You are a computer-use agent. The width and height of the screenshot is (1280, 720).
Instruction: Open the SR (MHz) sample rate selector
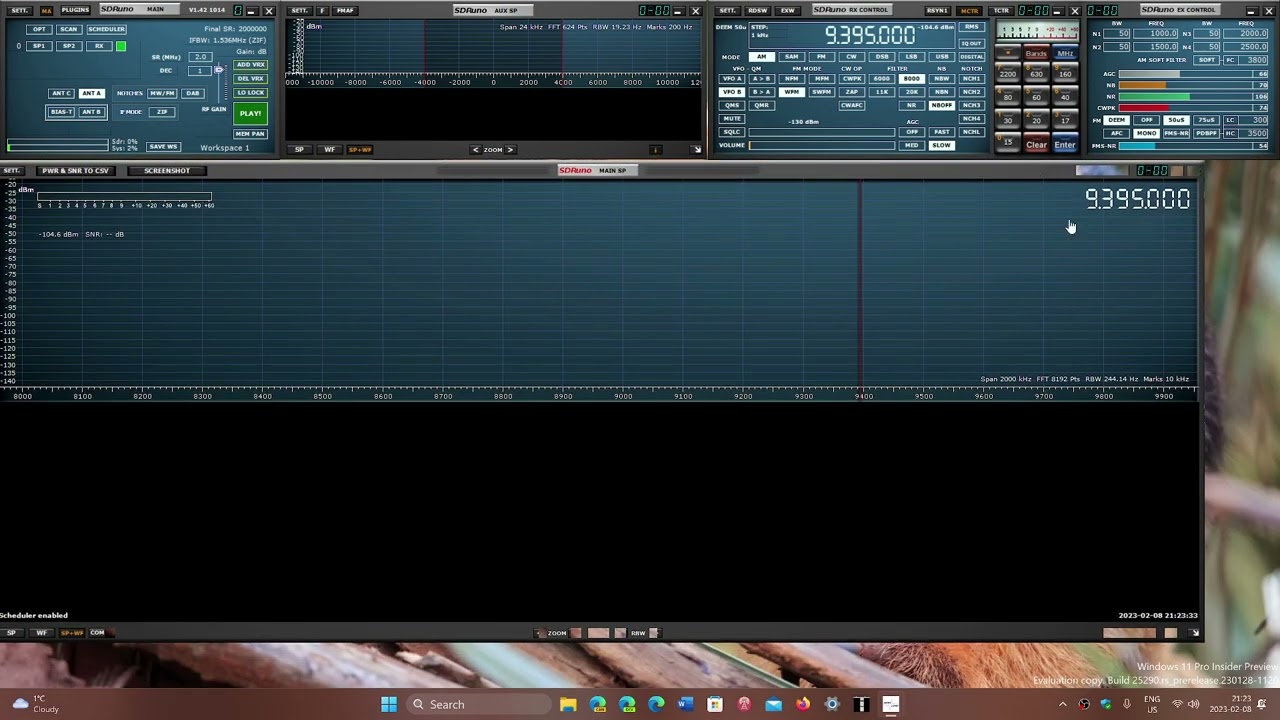tap(200, 57)
